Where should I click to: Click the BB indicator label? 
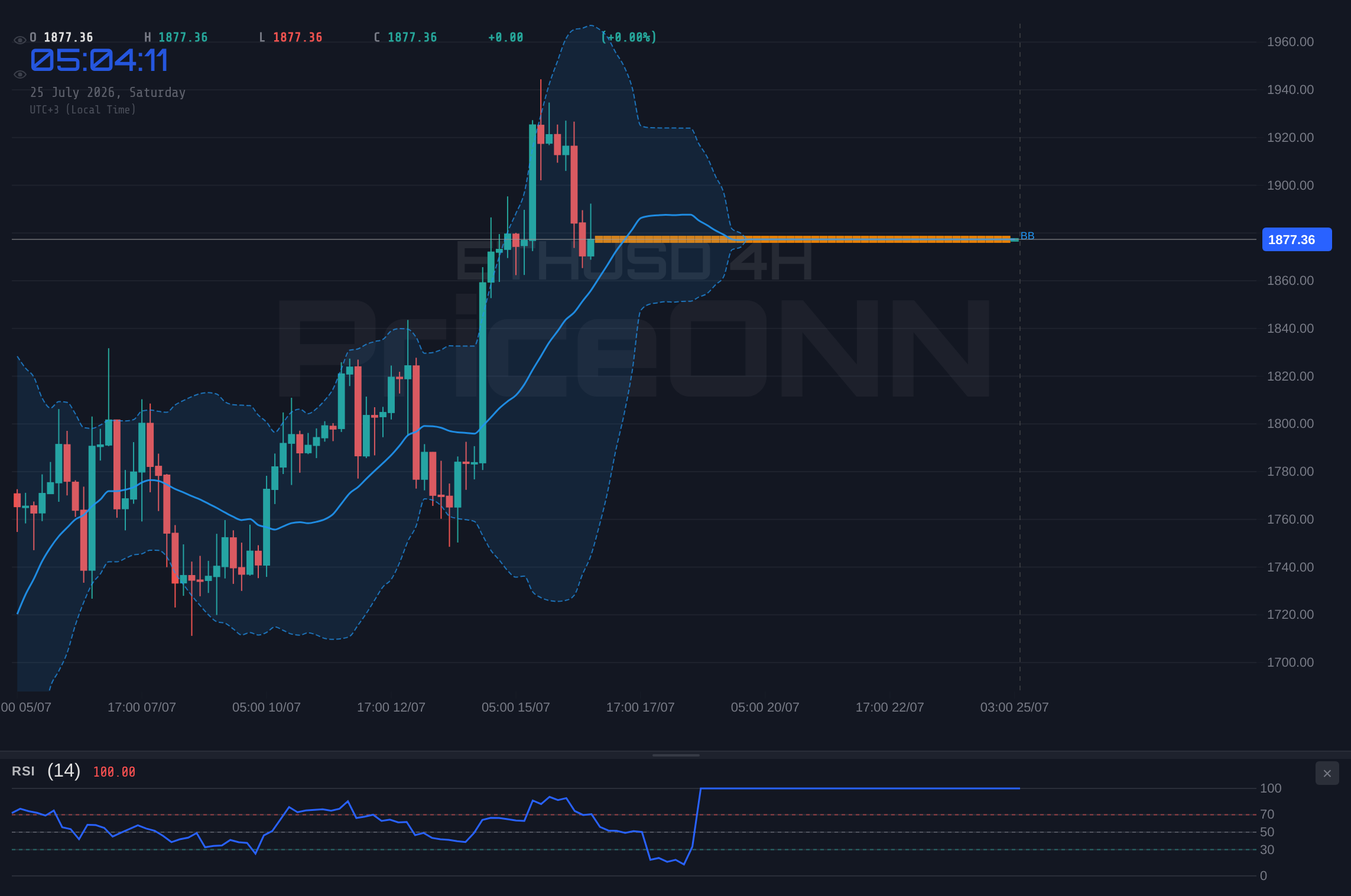(1027, 236)
